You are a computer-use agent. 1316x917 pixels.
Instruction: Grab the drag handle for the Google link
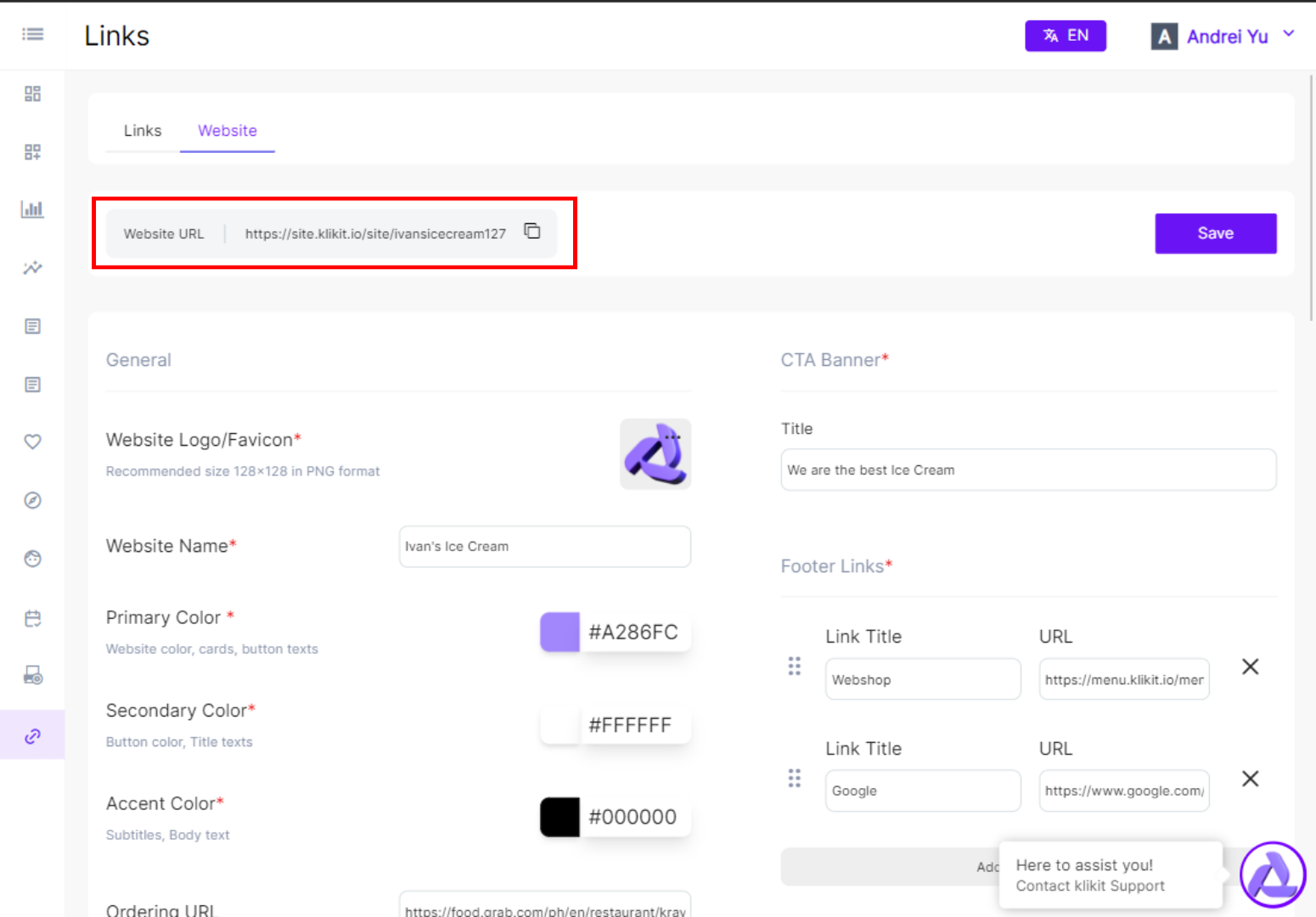[x=794, y=779]
